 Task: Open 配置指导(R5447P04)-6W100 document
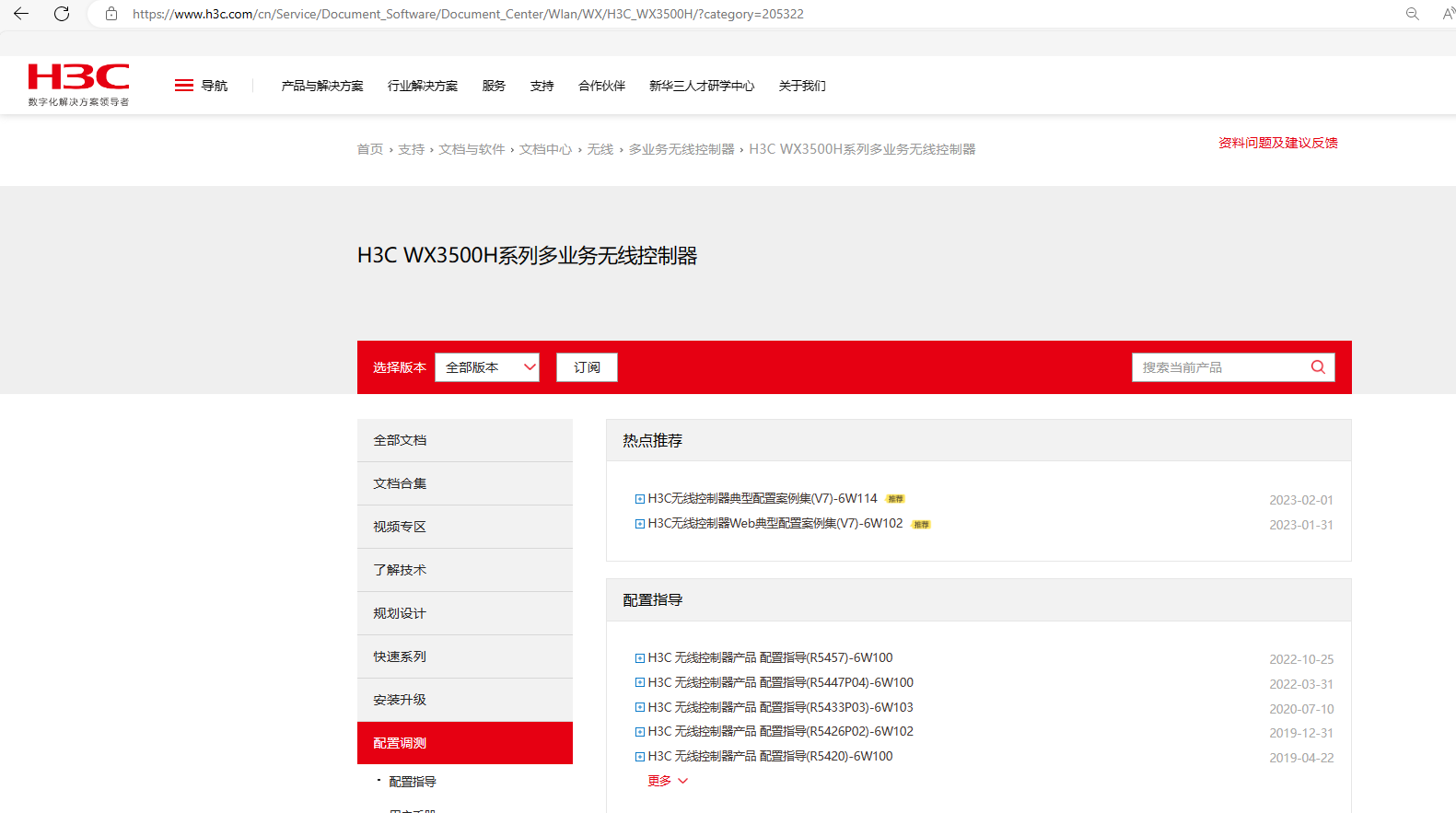[x=781, y=683]
